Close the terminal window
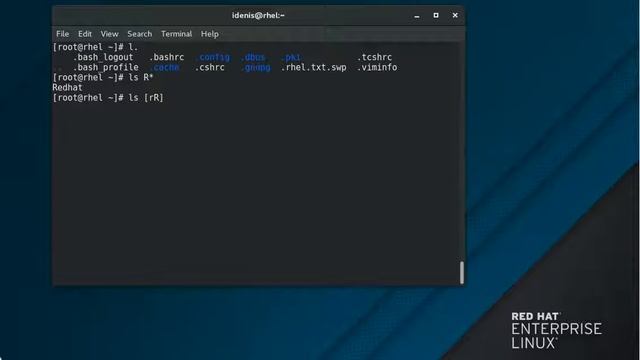The image size is (640, 360). tap(455, 15)
